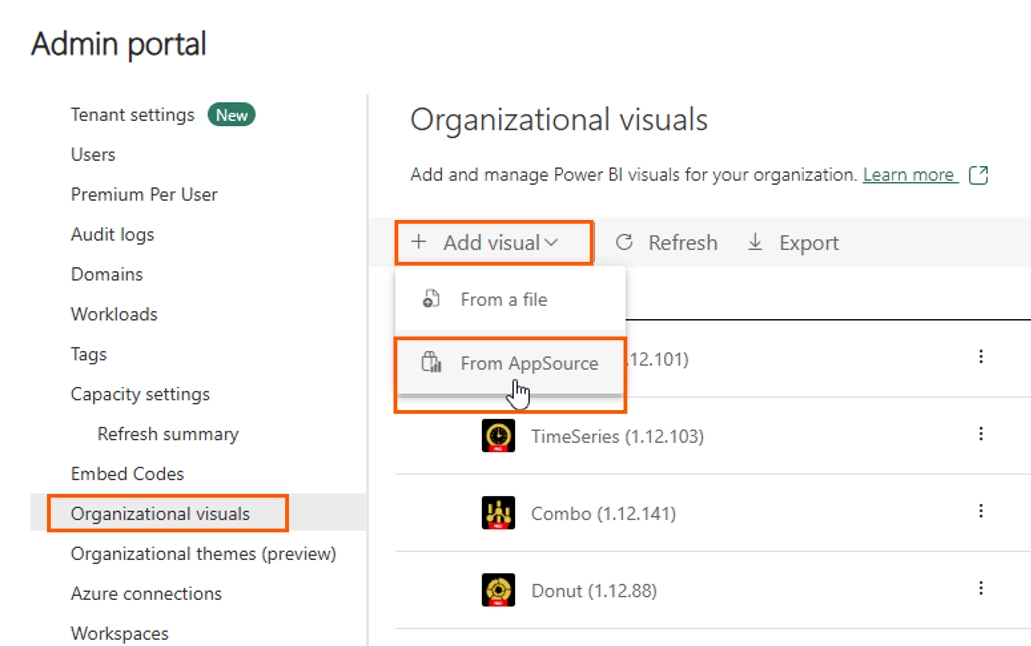Open Tags in sidebar
Image resolution: width=1031 pixels, height=646 pixels.
point(88,355)
